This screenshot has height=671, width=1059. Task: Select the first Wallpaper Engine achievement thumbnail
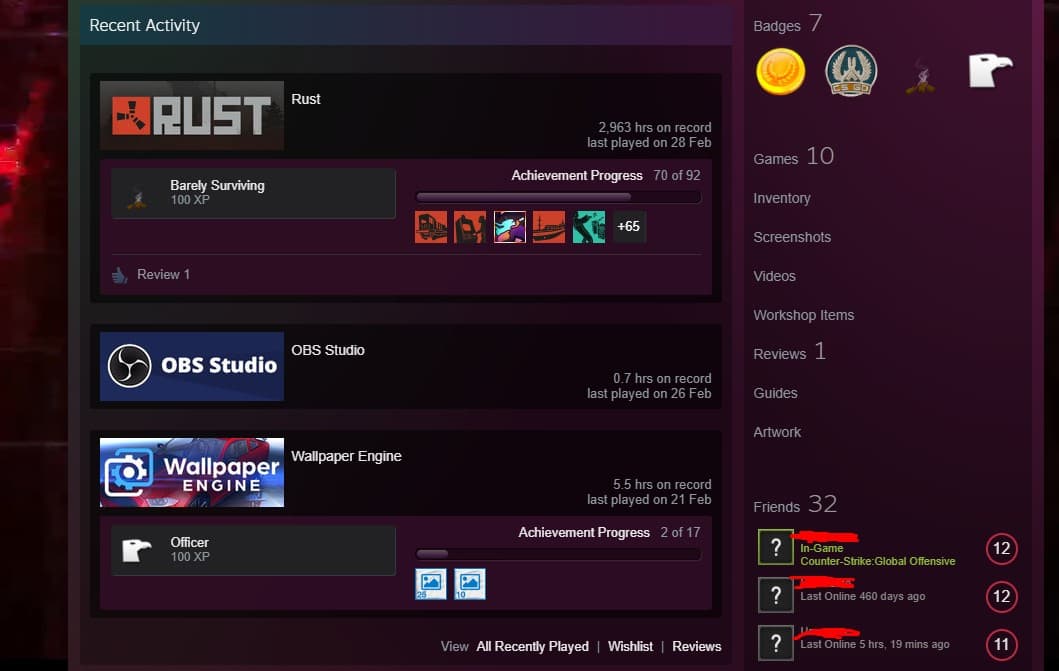click(430, 584)
